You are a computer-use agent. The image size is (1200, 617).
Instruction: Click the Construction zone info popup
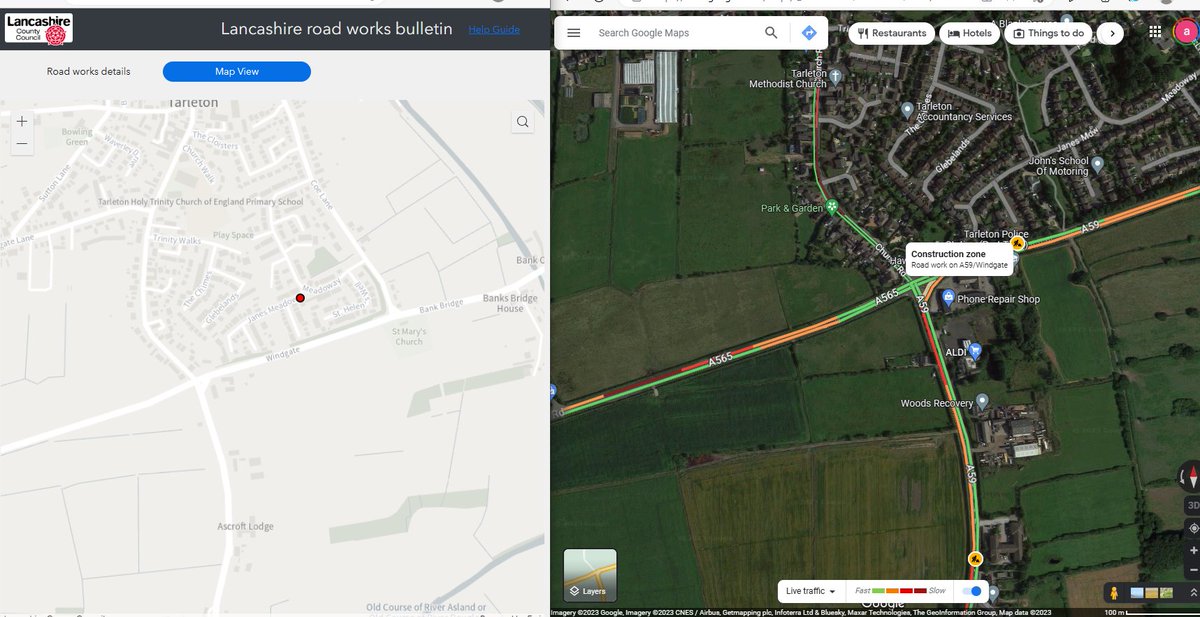pos(959,259)
